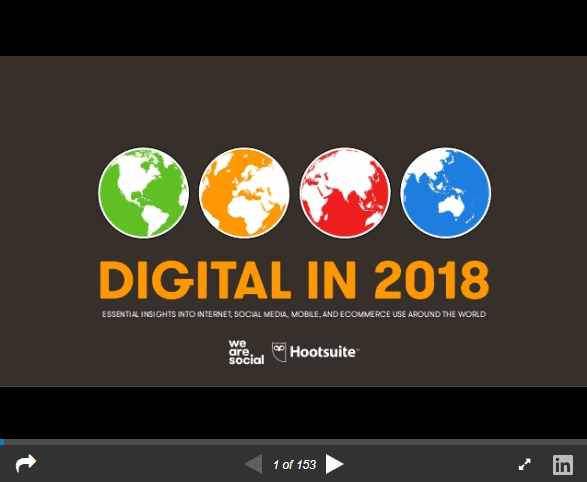Go to the previous slide
Image resolution: width=587 pixels, height=482 pixels.
[x=253, y=464]
